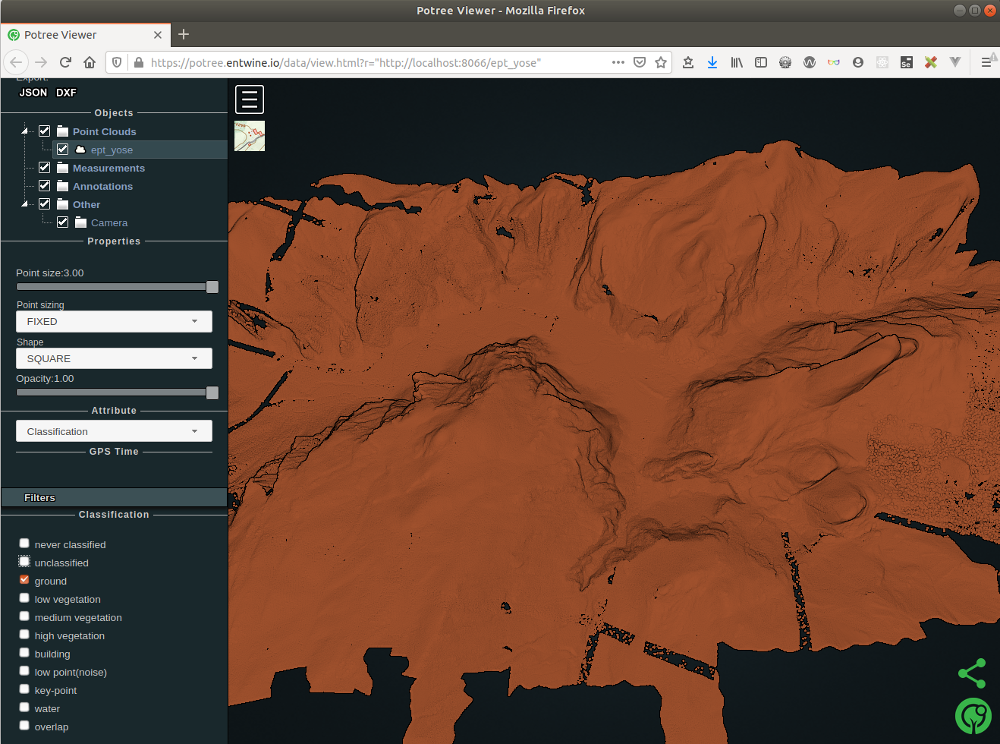
Task: Click the Opacity slider handle
Action: [x=212, y=392]
